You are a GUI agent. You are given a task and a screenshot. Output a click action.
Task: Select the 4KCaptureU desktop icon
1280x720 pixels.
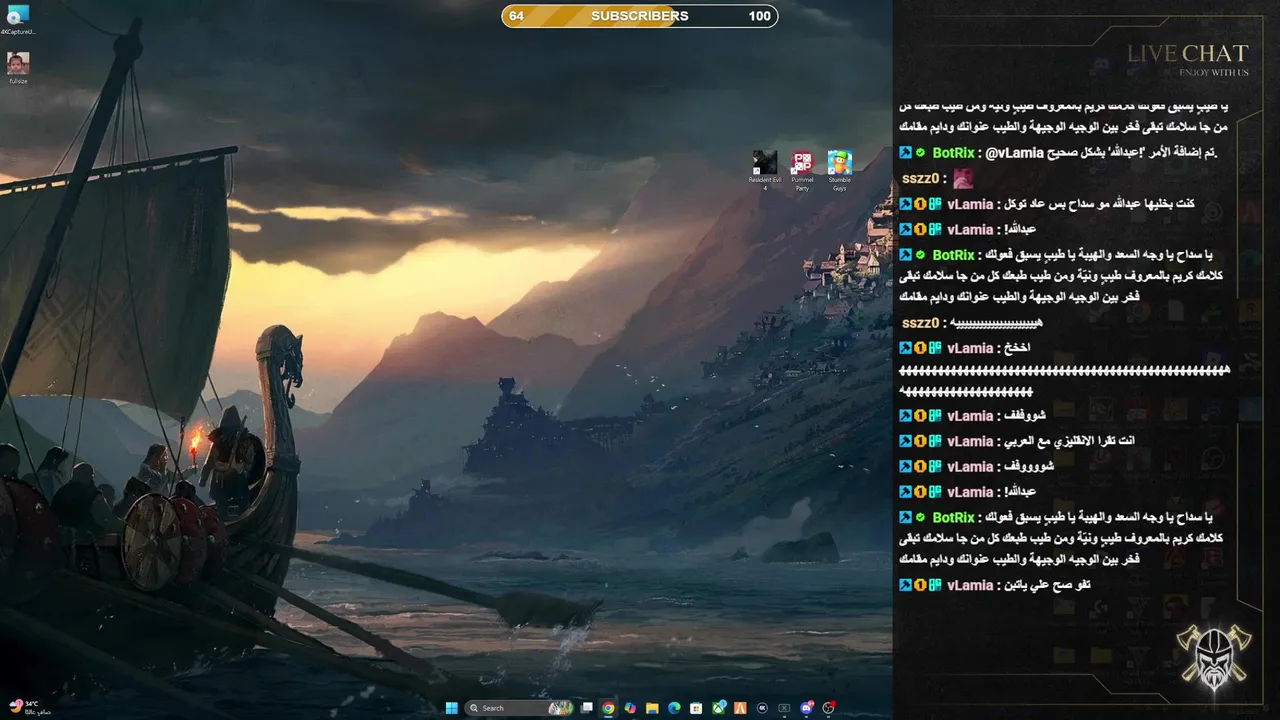[x=18, y=20]
